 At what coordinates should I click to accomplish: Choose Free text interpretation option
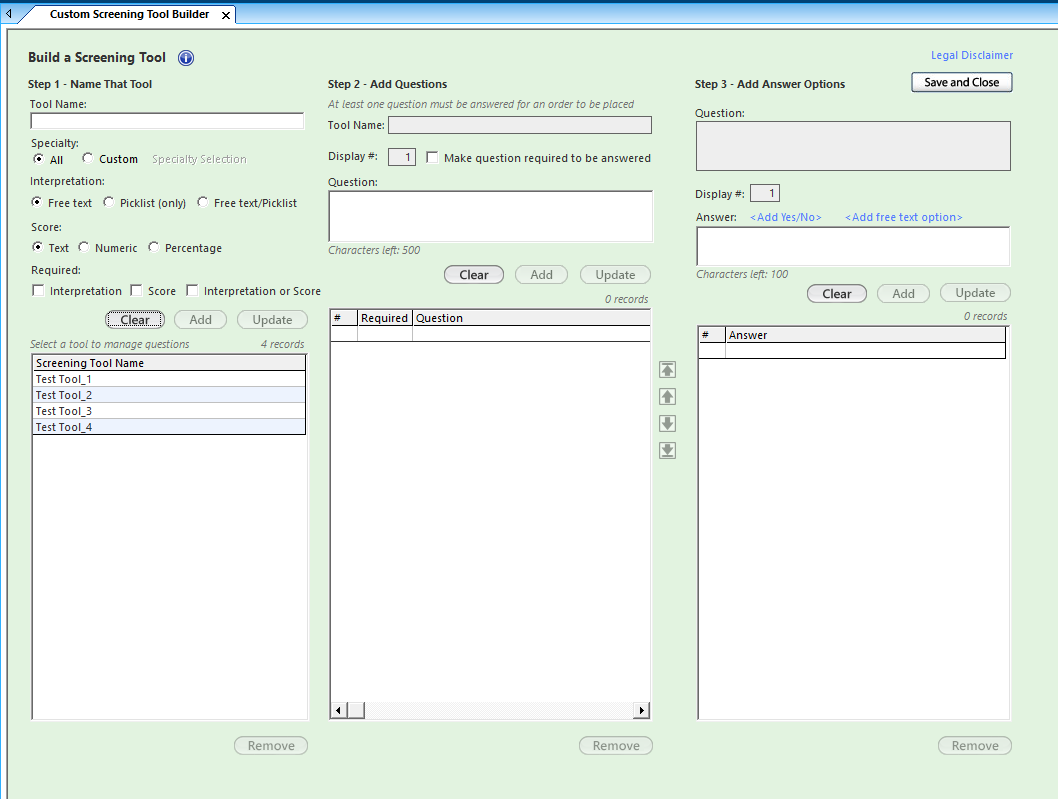pyautogui.click(x=36, y=202)
